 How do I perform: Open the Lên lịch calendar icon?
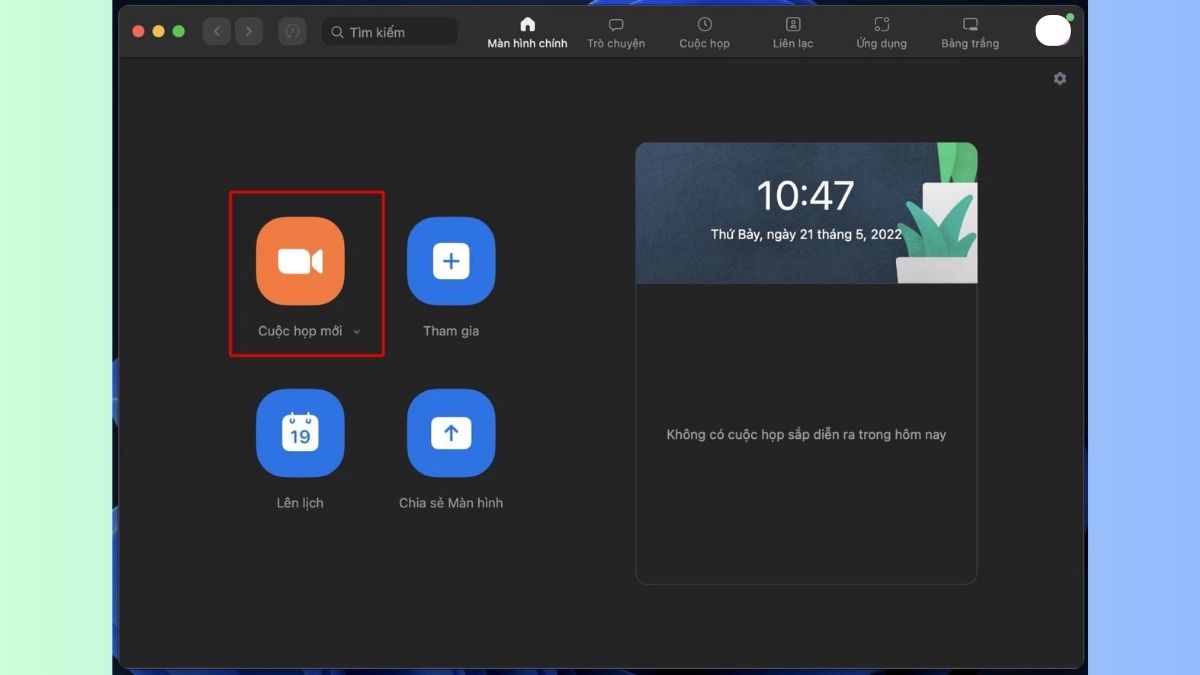[x=300, y=433]
